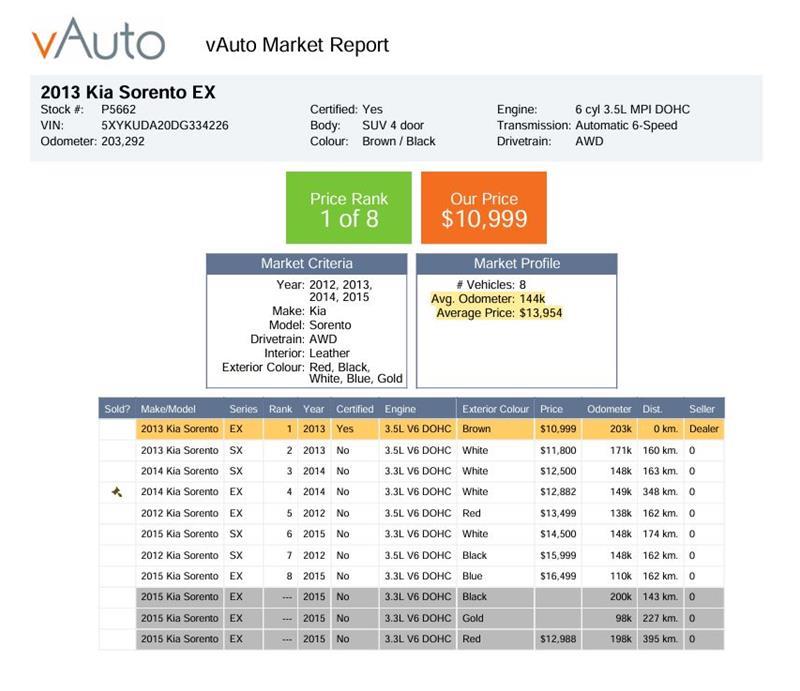
Task: Click the price $15,999 in the table
Action: 558,555
